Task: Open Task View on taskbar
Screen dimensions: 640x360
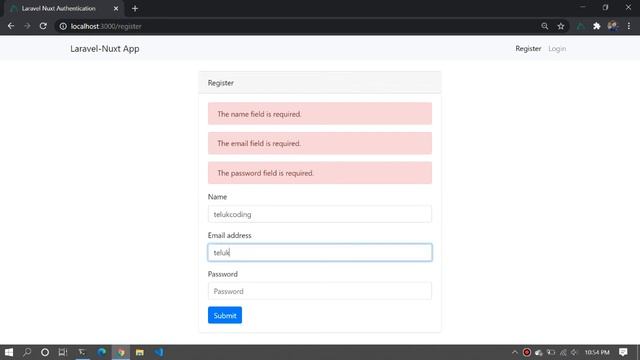Action: coord(62,352)
